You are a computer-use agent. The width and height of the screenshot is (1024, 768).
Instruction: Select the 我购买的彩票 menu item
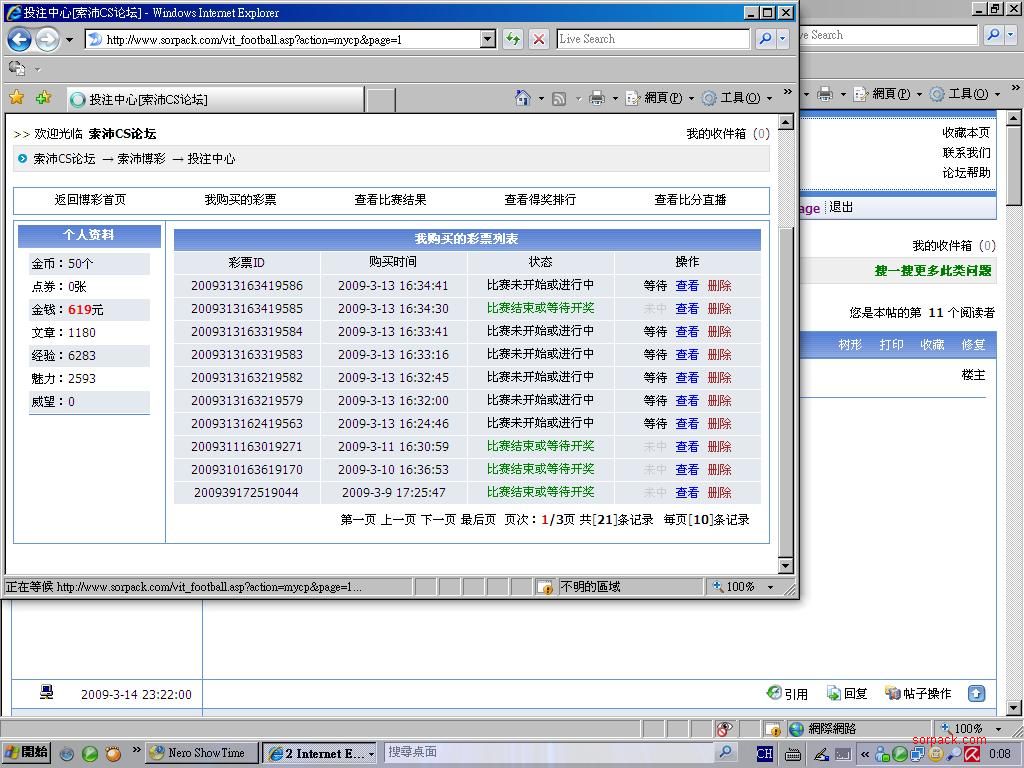coord(240,199)
